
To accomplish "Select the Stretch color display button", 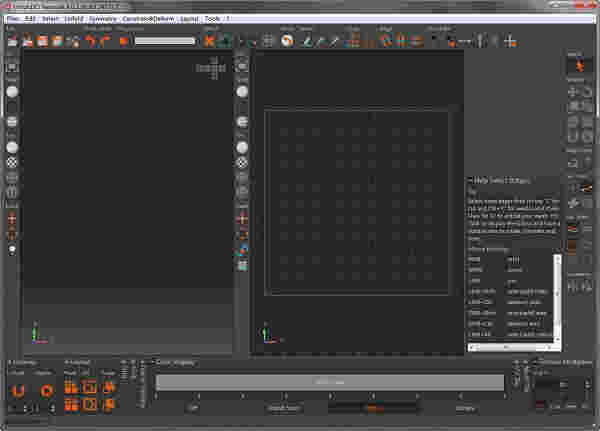I will (x=371, y=408).
